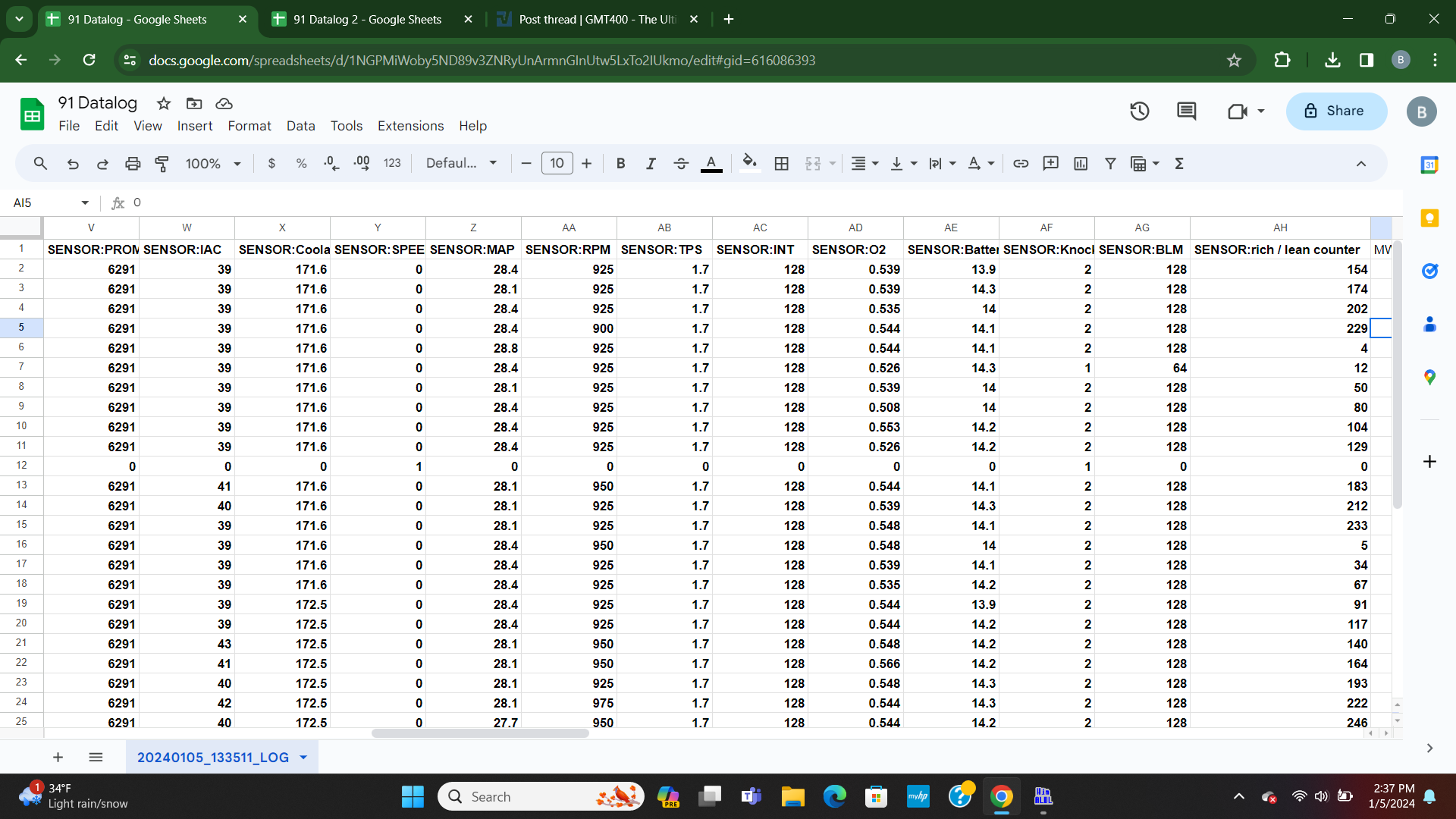Open version history clock icon
The width and height of the screenshot is (1456, 819).
pyautogui.click(x=1139, y=111)
